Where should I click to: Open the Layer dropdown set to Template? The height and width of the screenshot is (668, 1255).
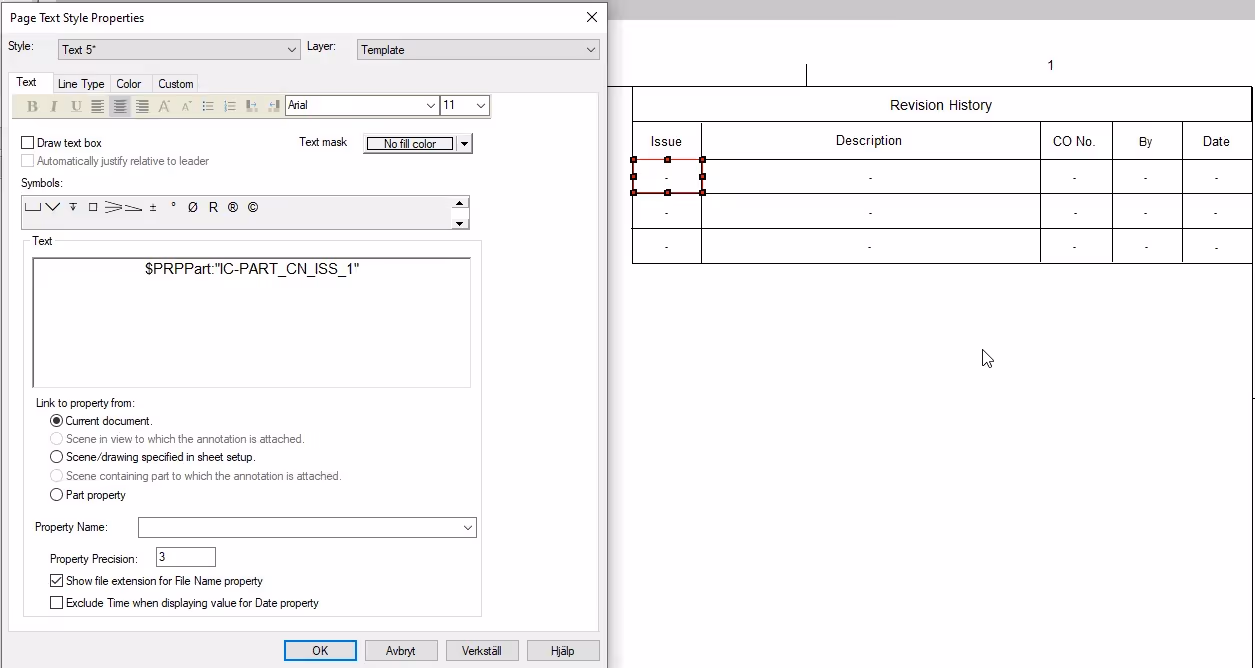tap(591, 48)
